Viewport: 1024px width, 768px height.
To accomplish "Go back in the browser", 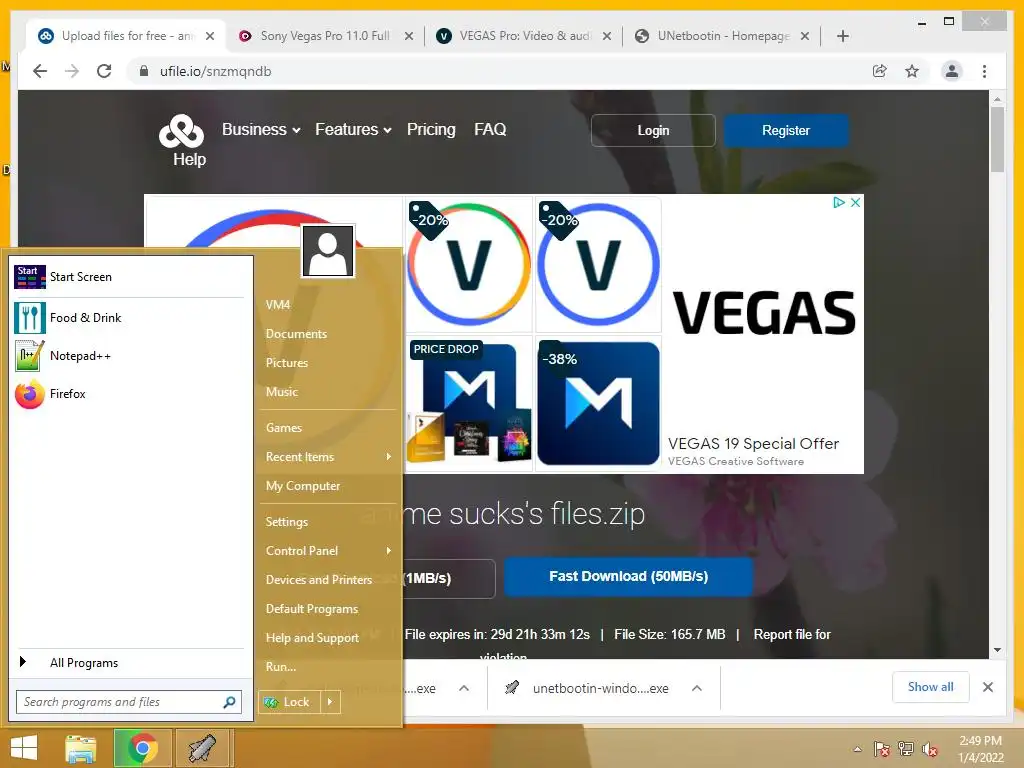I will 40,71.
